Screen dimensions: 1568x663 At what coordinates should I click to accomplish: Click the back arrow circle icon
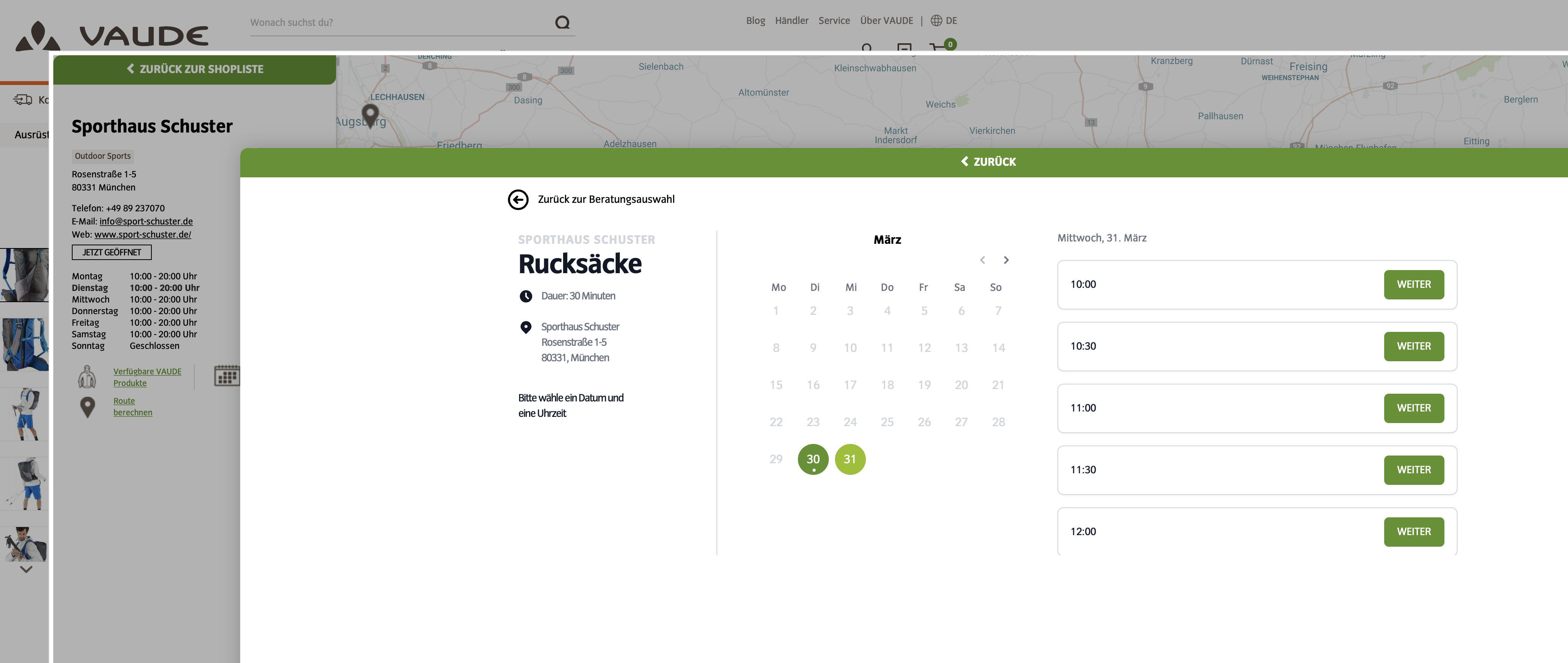pyautogui.click(x=518, y=199)
